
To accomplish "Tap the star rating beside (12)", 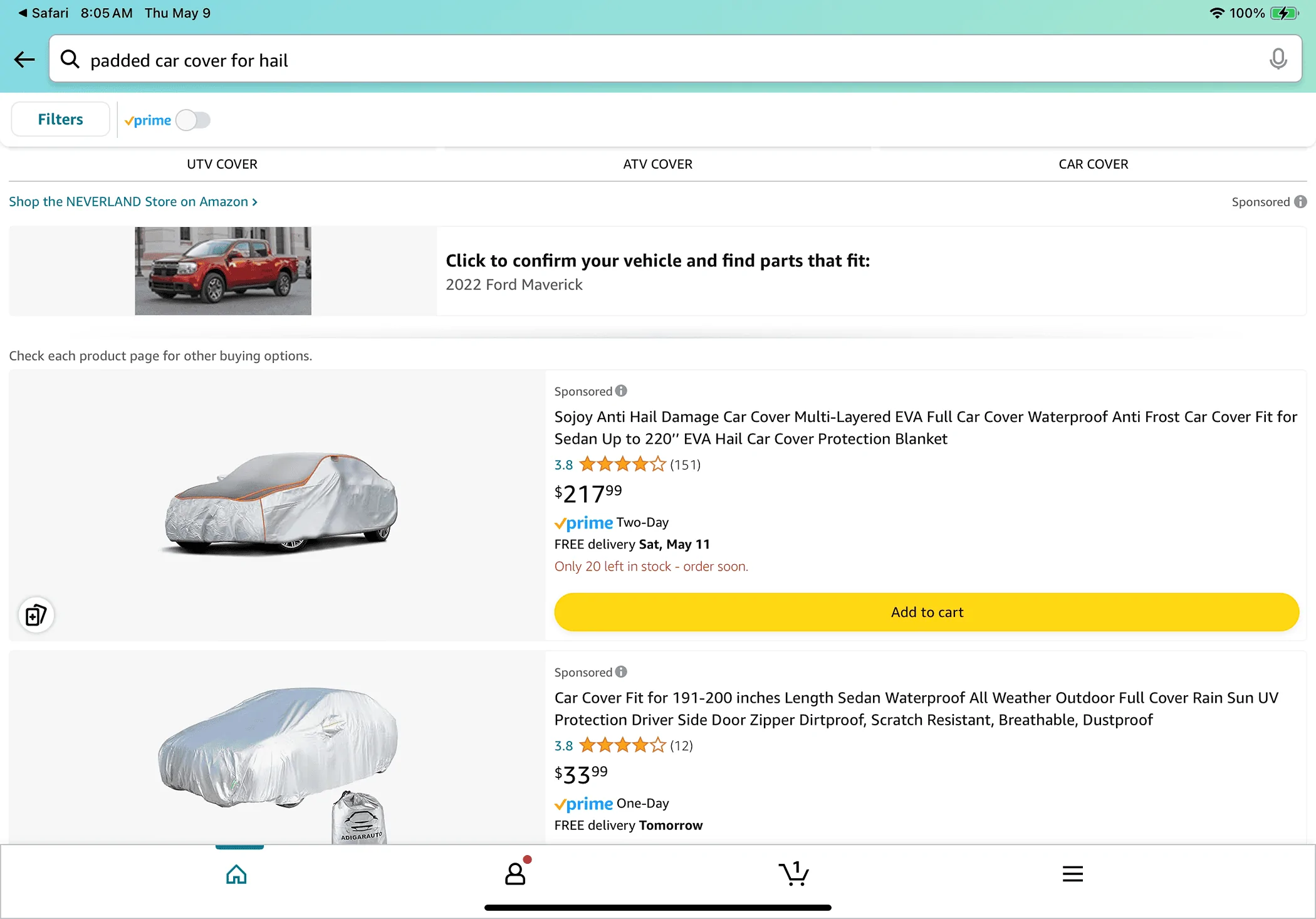I will coord(622,745).
